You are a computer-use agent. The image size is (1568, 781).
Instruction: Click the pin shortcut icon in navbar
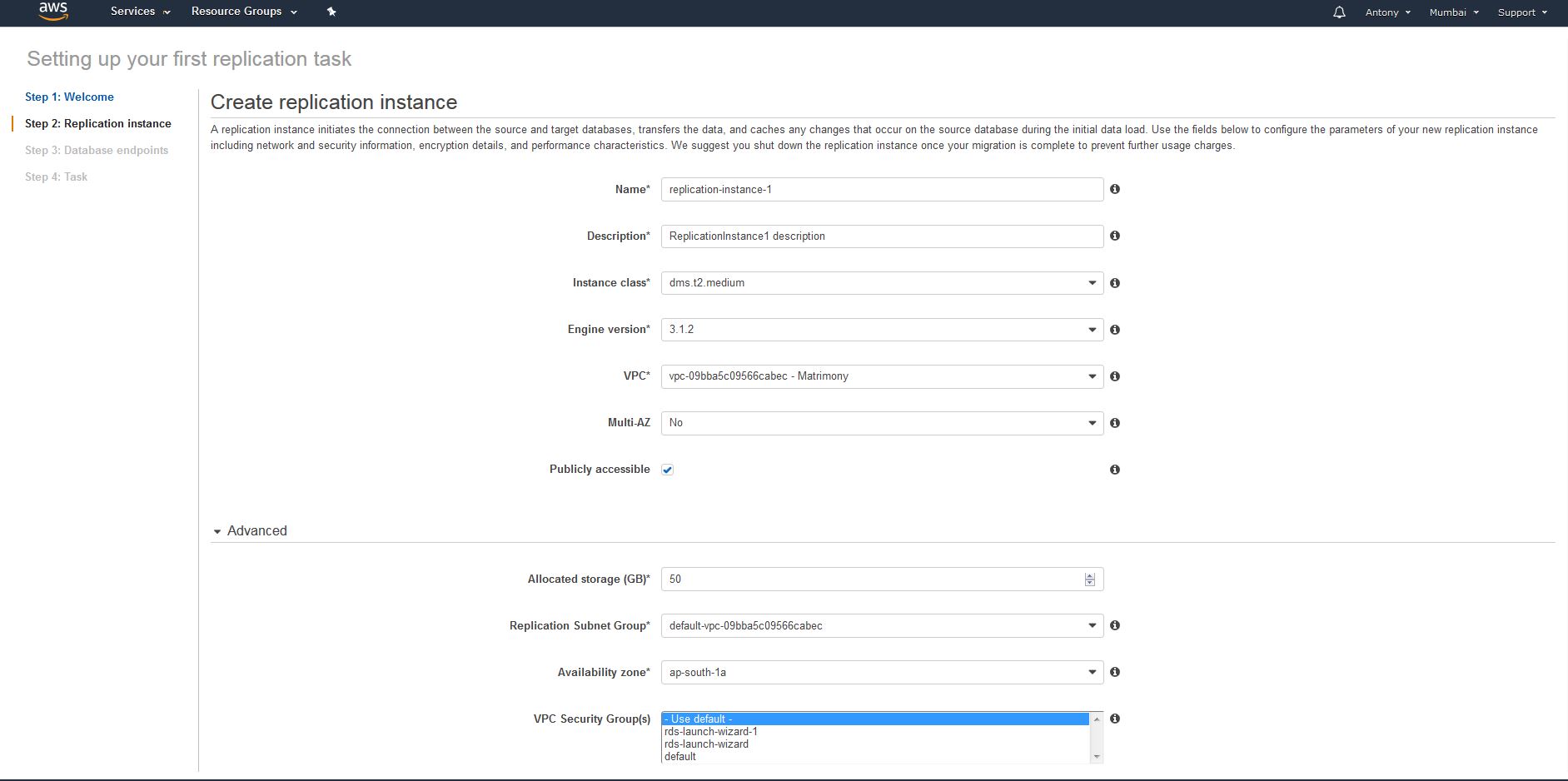331,12
